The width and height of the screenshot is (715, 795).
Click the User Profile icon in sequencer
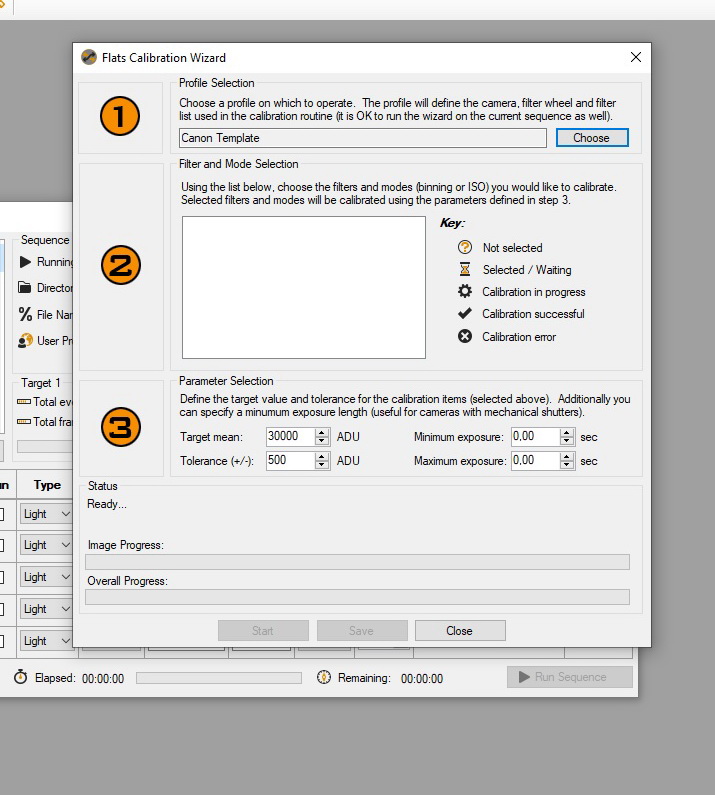pos(25,341)
